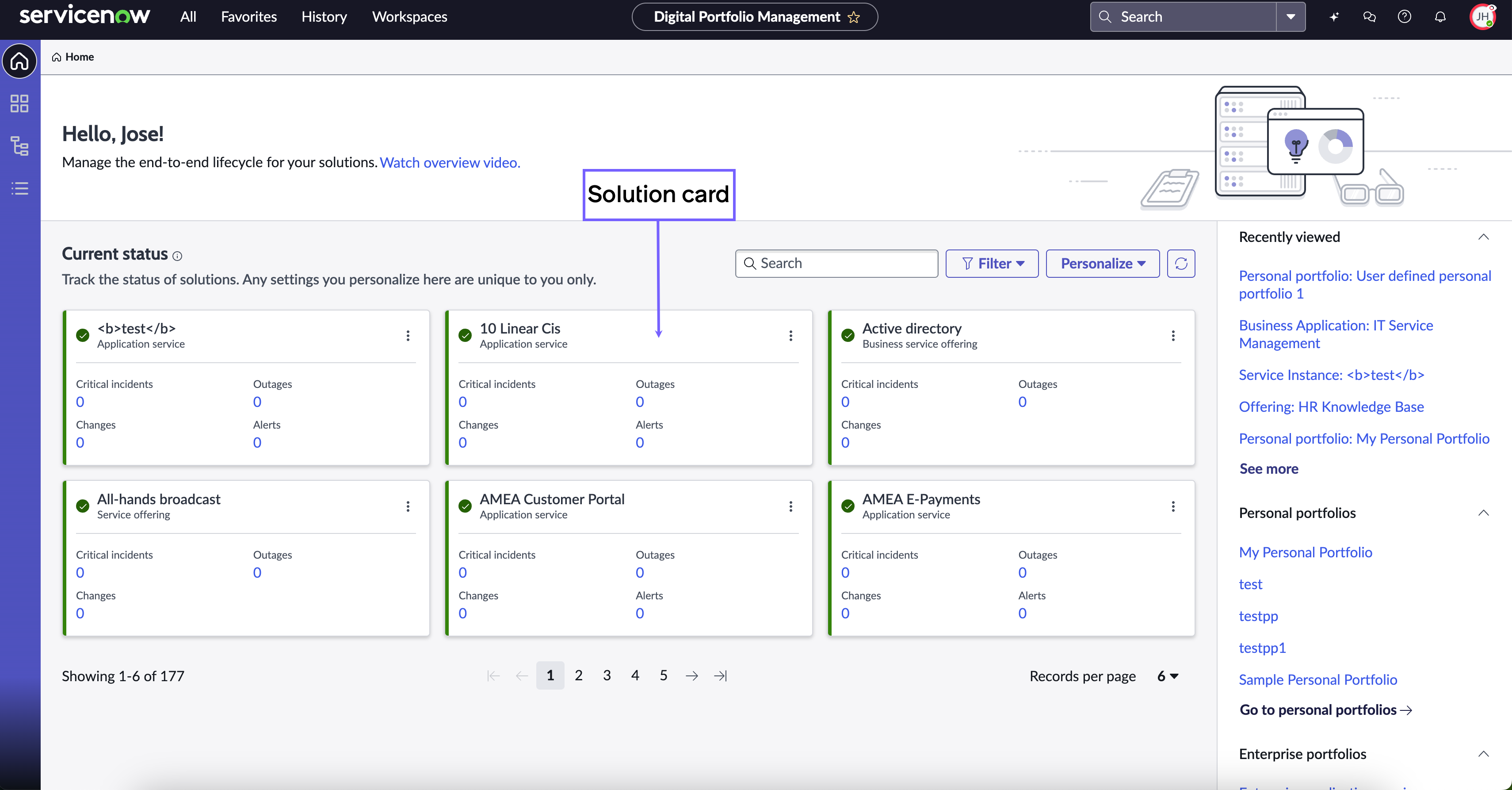
Task: Open Sample Personal Portfolio link
Action: [x=1318, y=679]
